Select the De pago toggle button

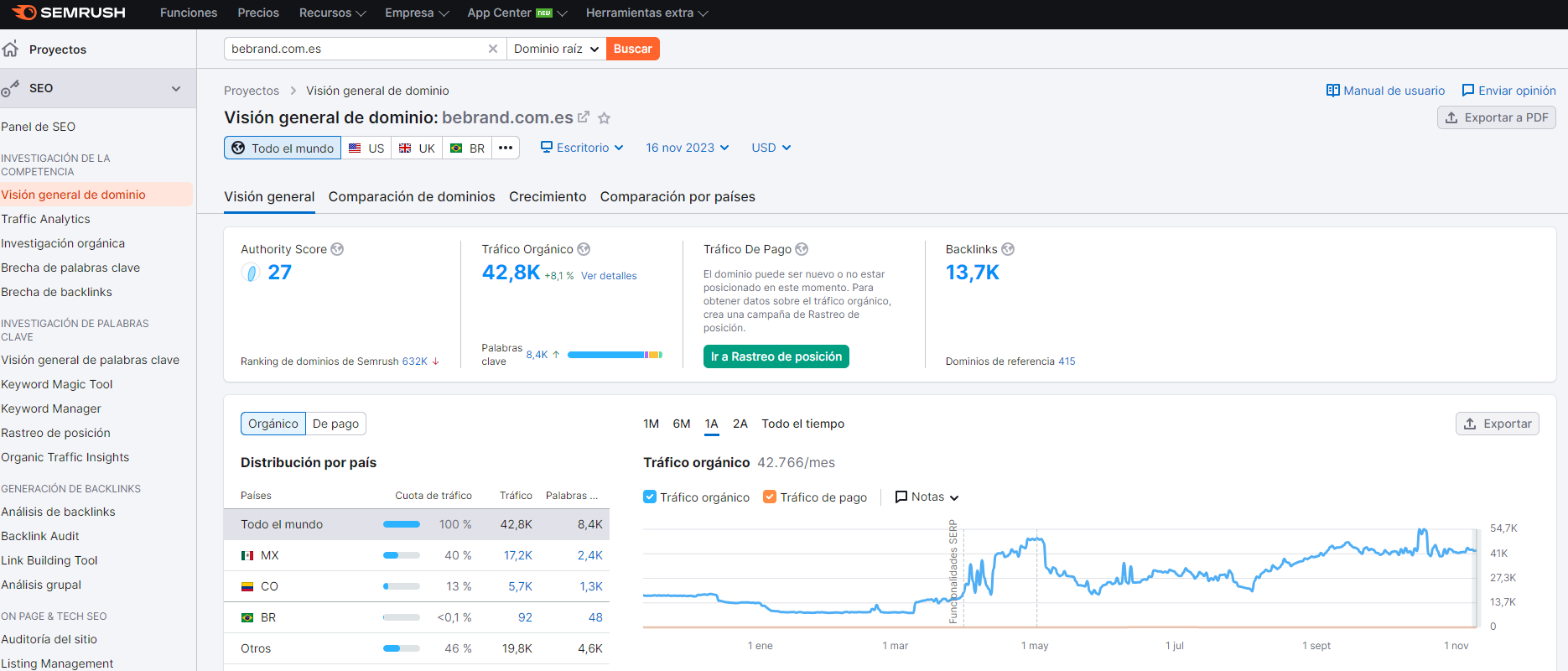tap(335, 424)
